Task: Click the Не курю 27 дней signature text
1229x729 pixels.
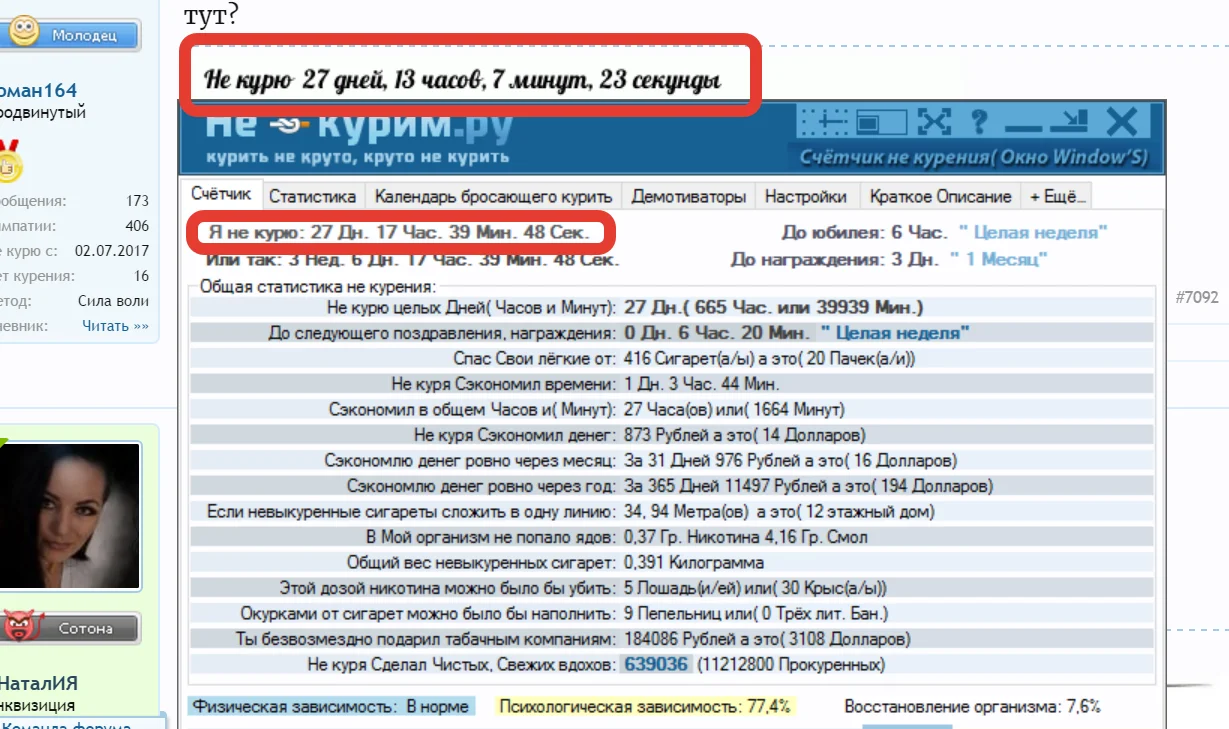Action: 463,80
